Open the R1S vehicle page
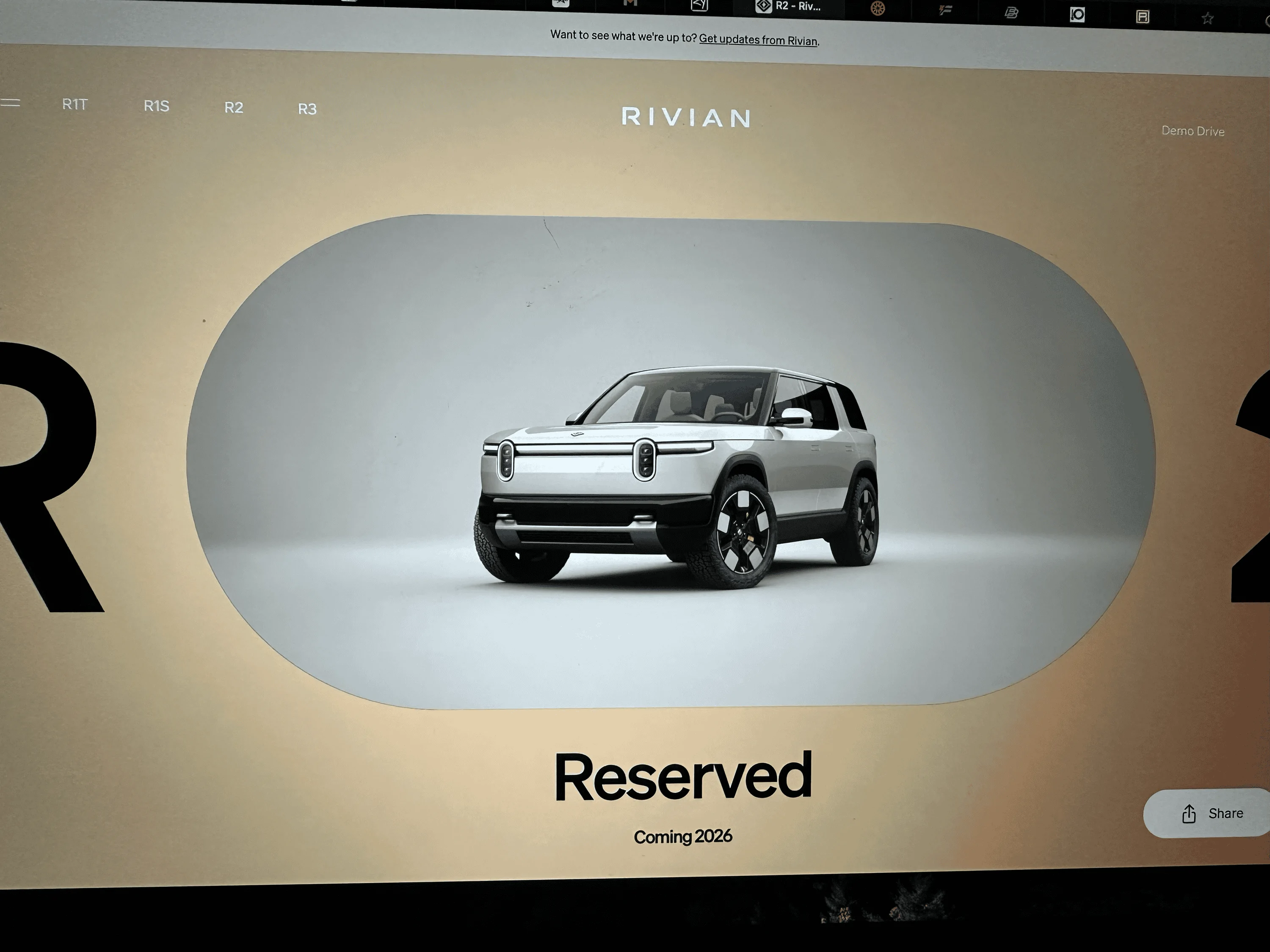The height and width of the screenshot is (952, 1270). point(156,106)
